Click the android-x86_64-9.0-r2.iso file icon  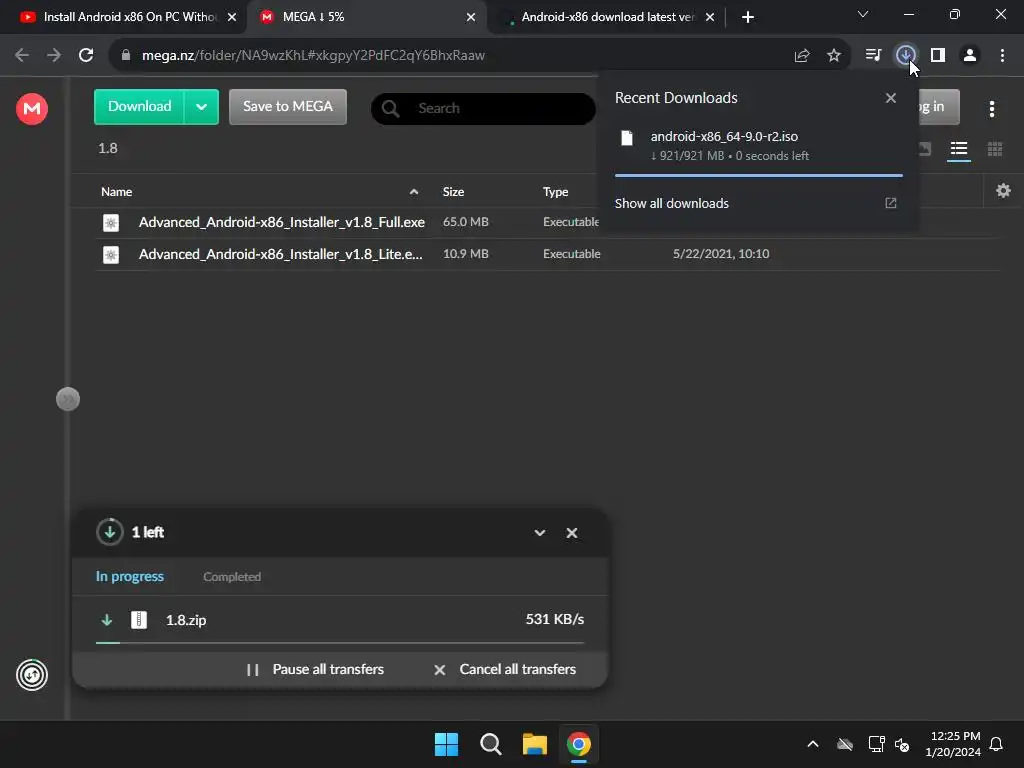[x=627, y=138]
